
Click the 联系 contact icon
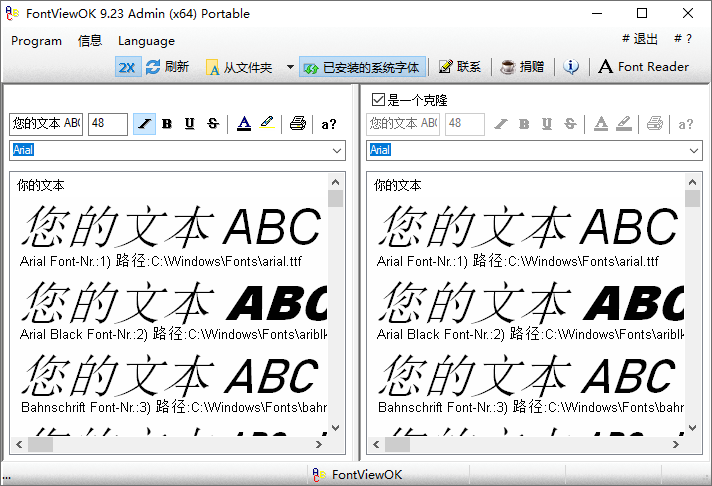click(445, 67)
